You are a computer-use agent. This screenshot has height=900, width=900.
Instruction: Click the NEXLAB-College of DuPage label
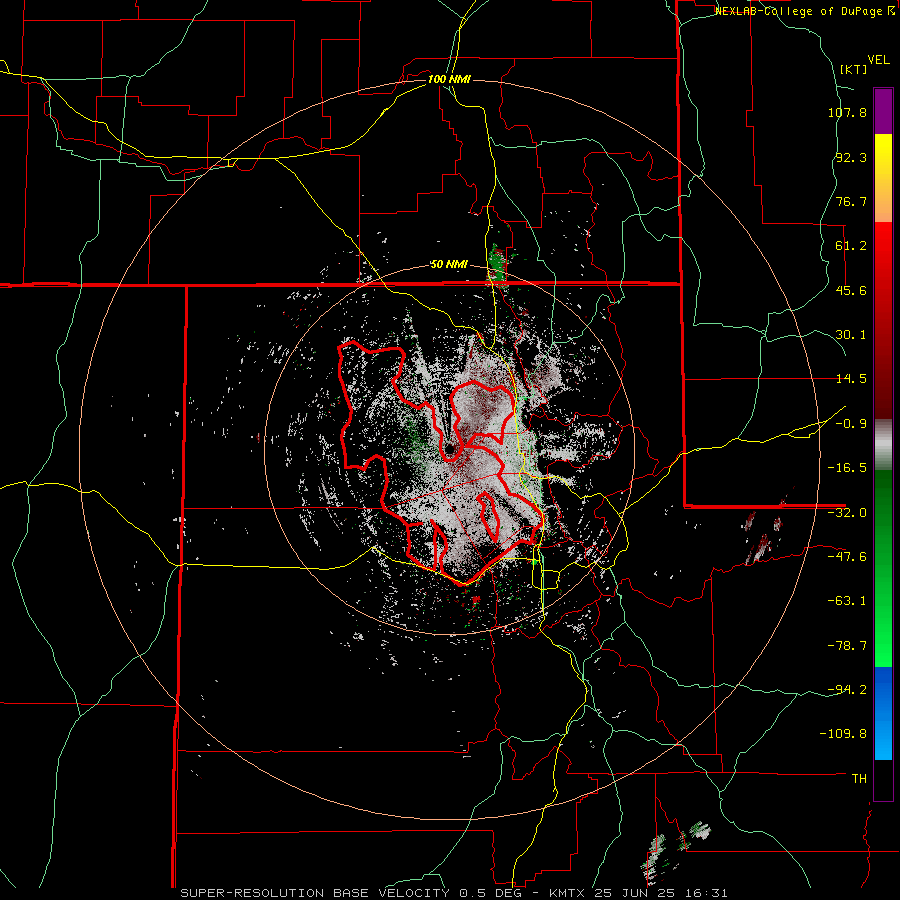[x=804, y=11]
